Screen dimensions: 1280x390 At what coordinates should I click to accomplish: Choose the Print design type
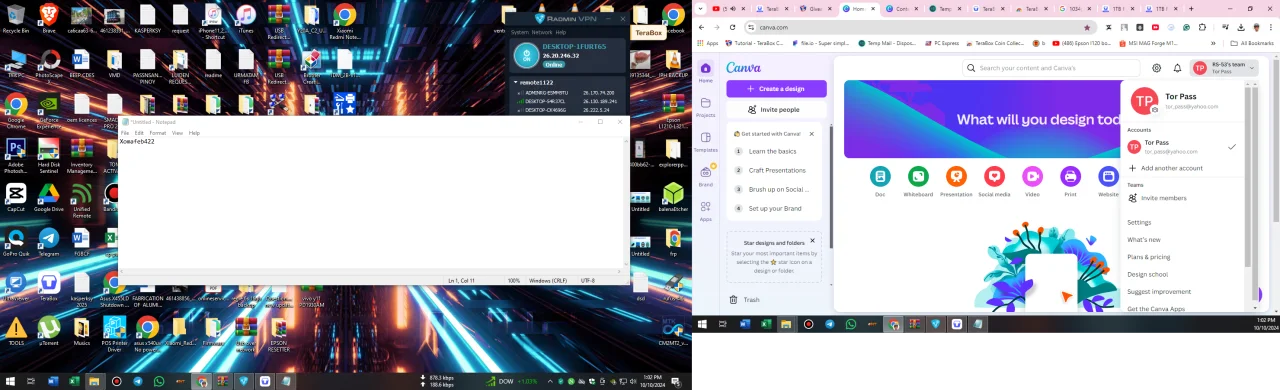1070,180
